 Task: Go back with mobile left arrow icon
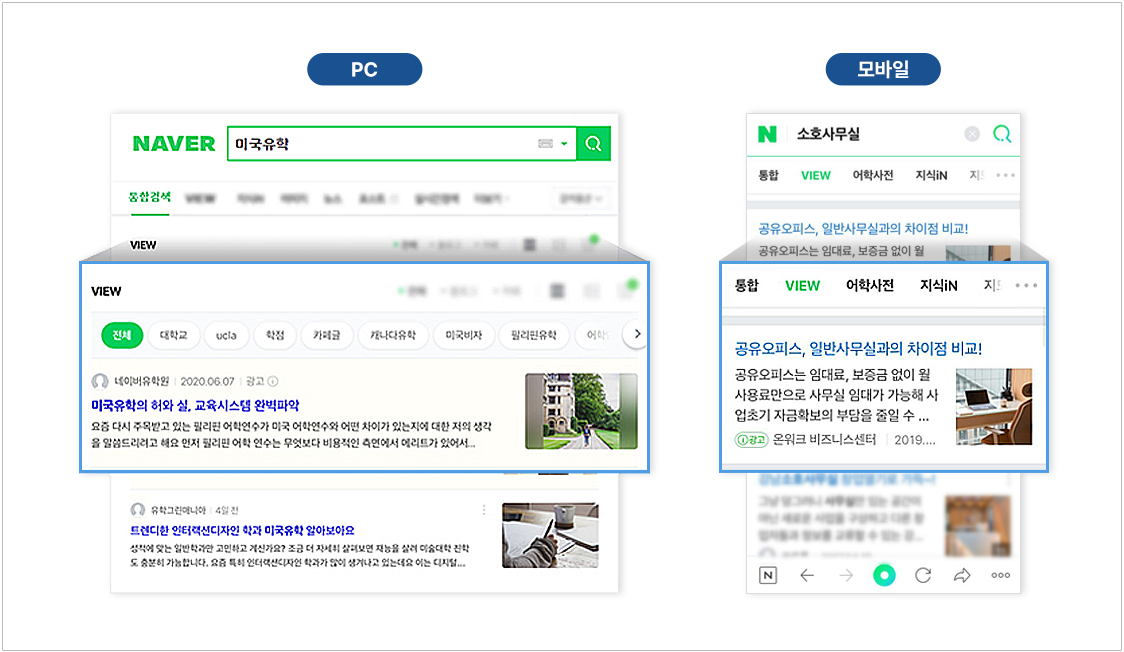click(807, 575)
